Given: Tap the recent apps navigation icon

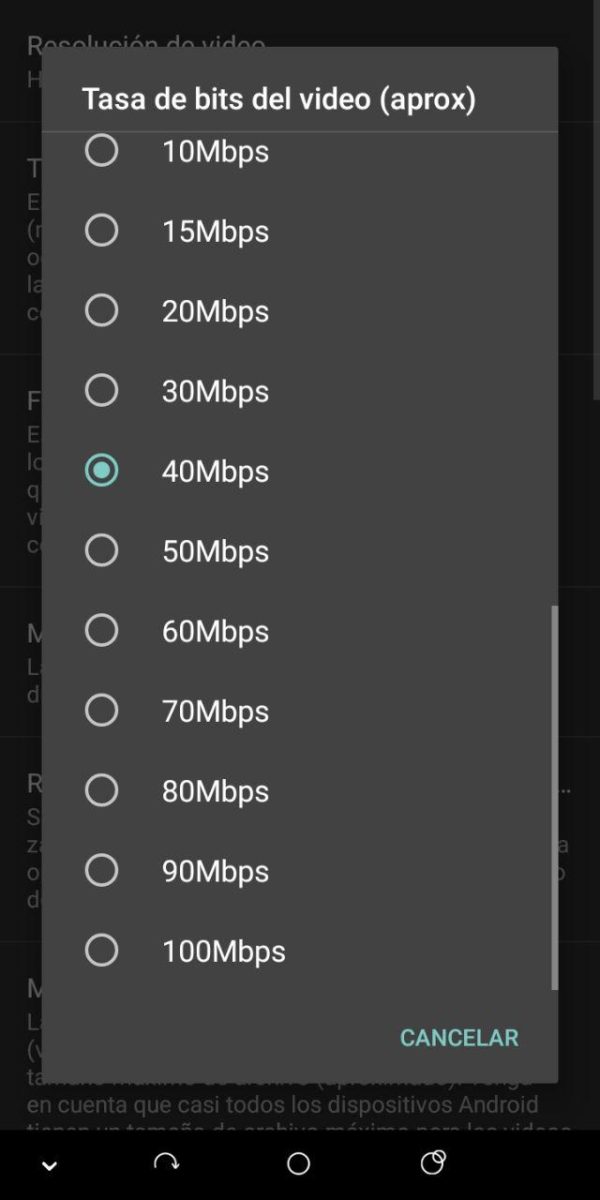Looking at the screenshot, I should click(x=433, y=1162).
